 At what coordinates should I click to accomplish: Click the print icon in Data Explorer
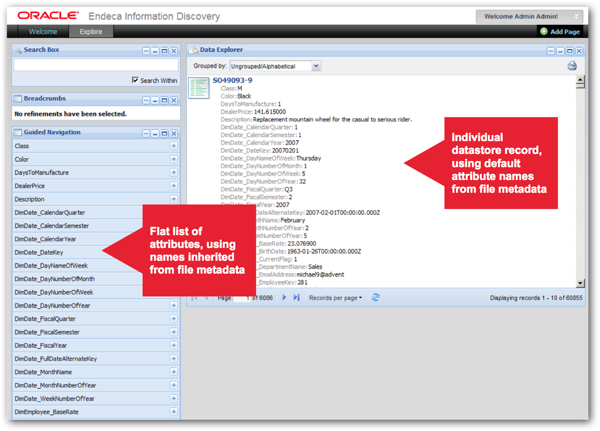[572, 66]
